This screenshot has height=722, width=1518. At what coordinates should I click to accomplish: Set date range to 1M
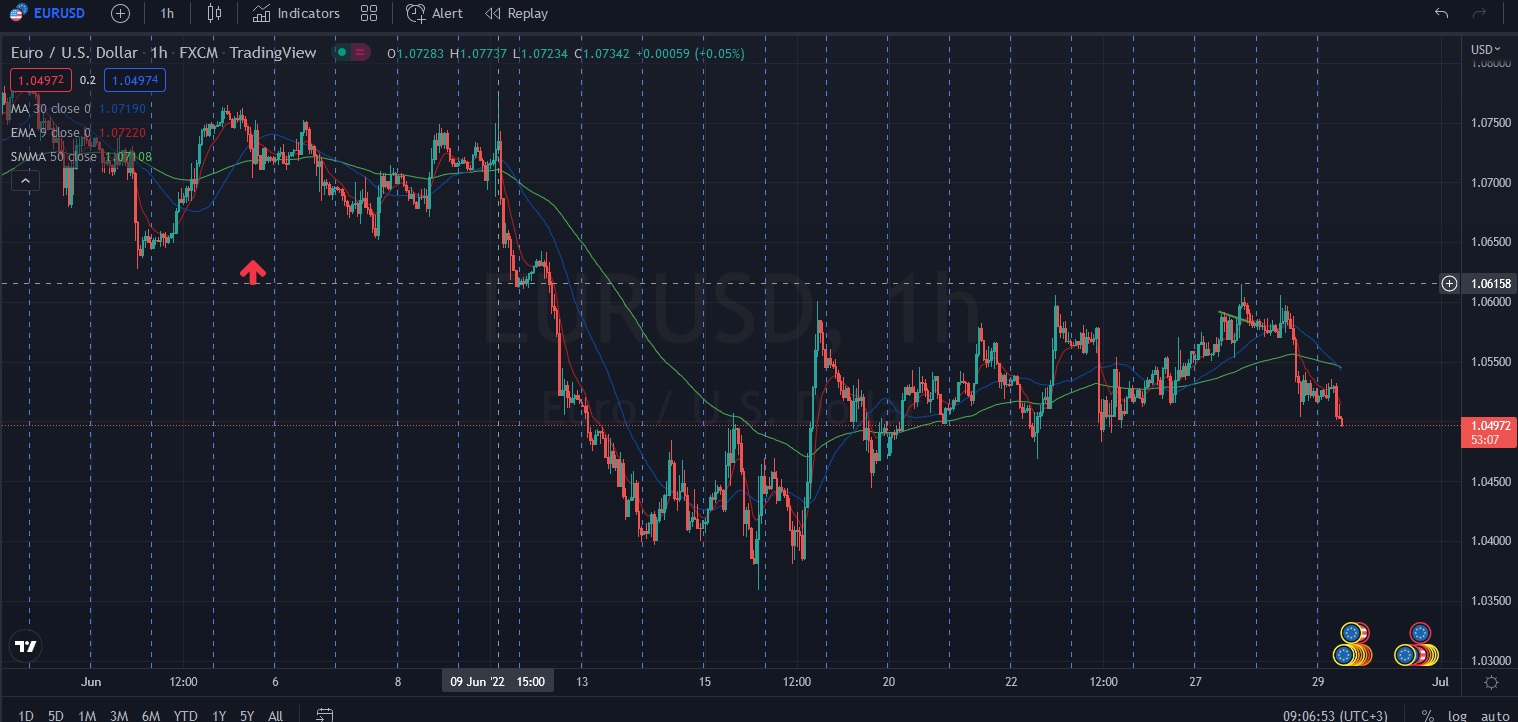[87, 715]
